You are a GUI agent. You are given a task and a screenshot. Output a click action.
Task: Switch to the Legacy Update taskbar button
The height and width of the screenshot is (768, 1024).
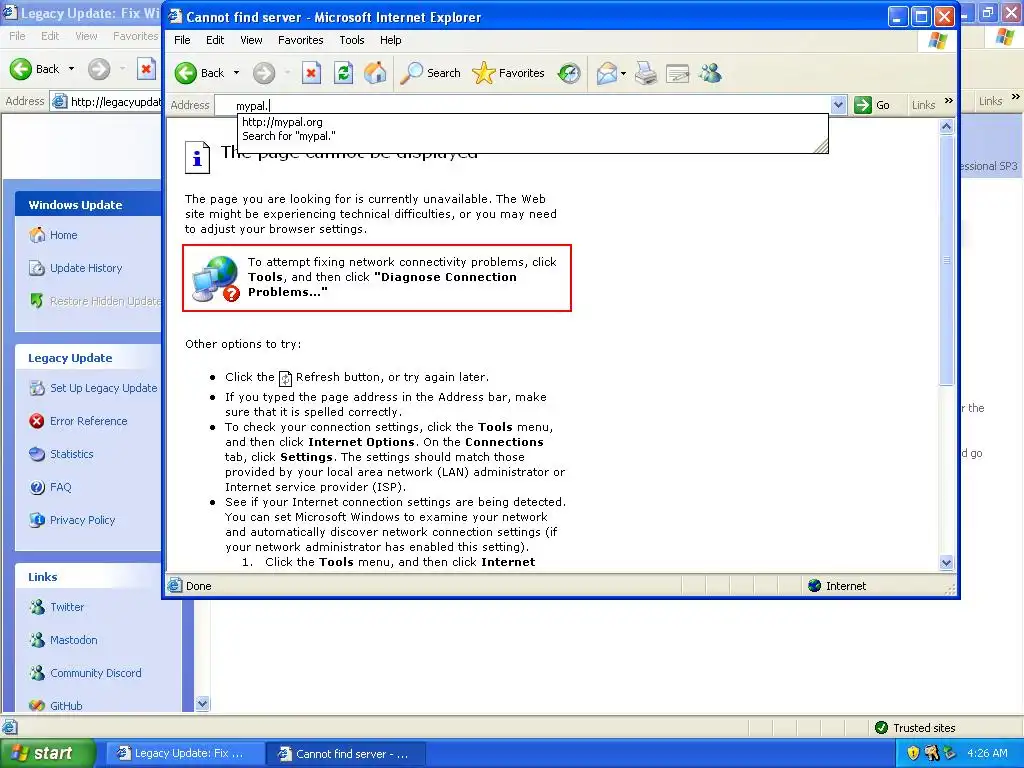[x=185, y=753]
